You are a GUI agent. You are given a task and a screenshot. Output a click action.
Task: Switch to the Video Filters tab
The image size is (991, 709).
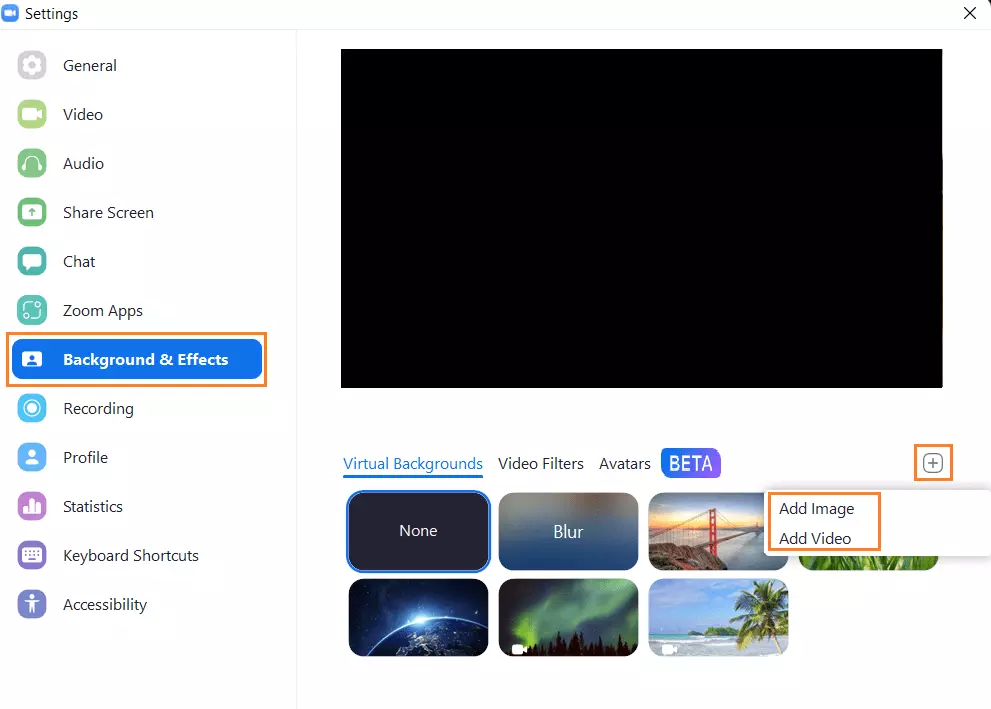(x=541, y=463)
